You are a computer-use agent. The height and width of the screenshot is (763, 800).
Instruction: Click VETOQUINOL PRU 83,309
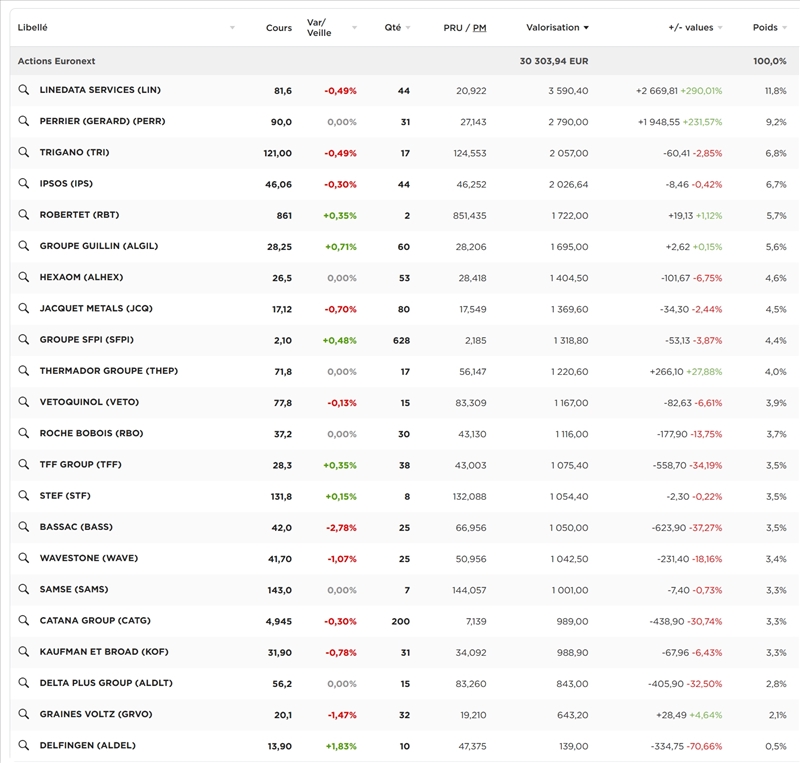(471, 403)
